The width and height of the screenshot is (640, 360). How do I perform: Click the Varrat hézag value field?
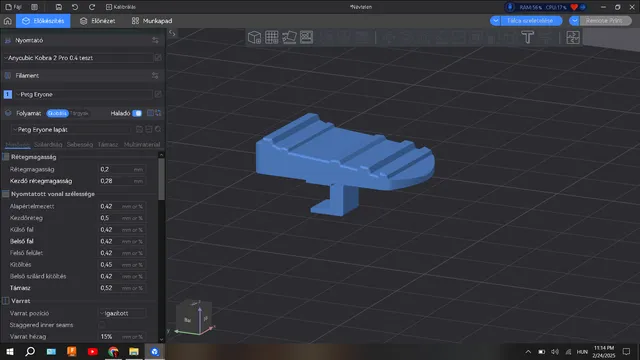pos(122,337)
